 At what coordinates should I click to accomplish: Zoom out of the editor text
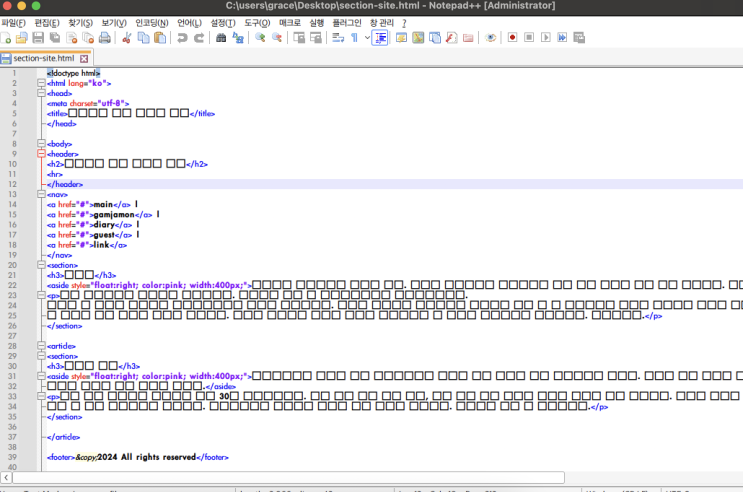point(277,38)
